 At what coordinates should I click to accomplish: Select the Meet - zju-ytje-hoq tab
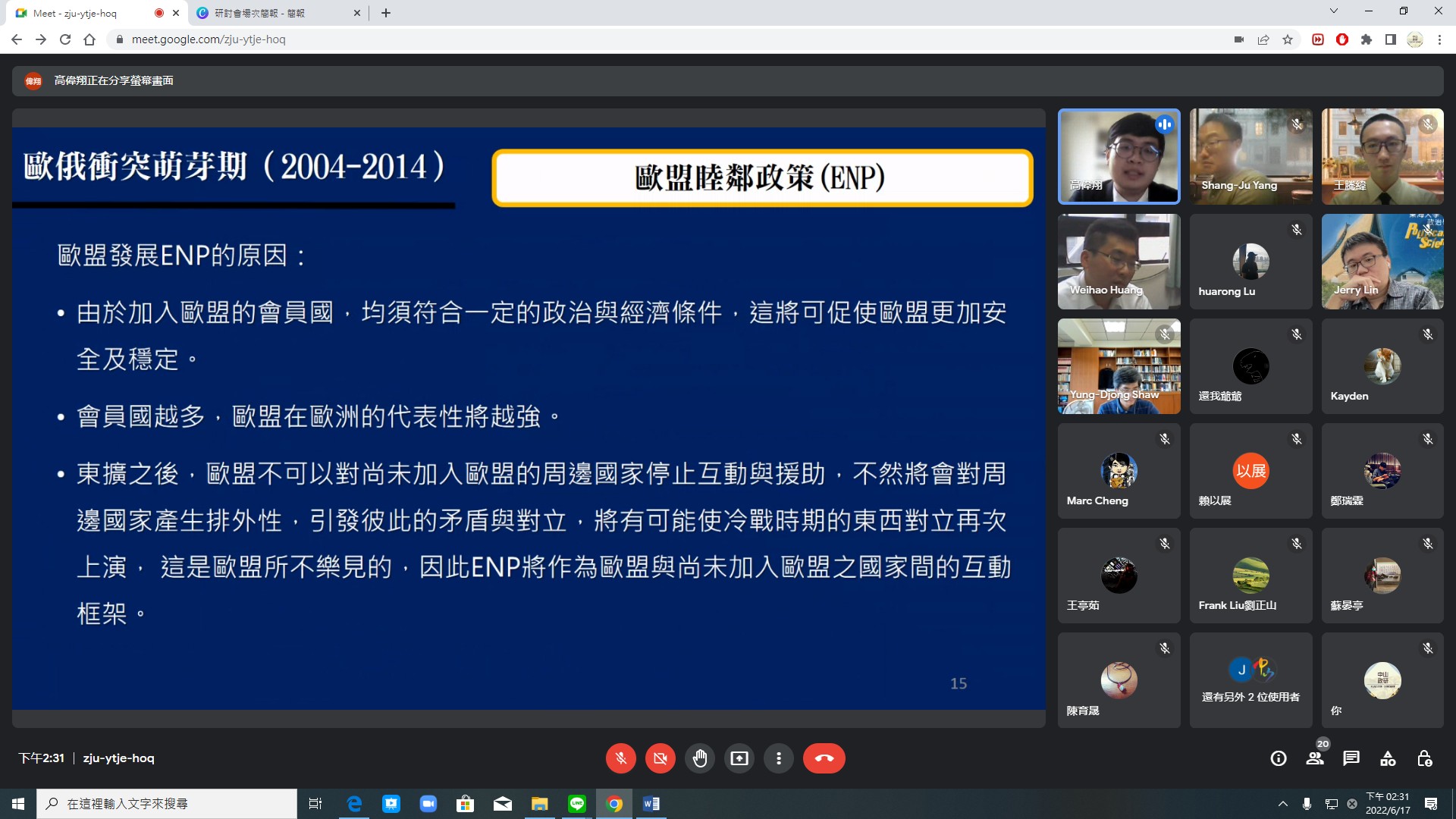click(x=76, y=13)
